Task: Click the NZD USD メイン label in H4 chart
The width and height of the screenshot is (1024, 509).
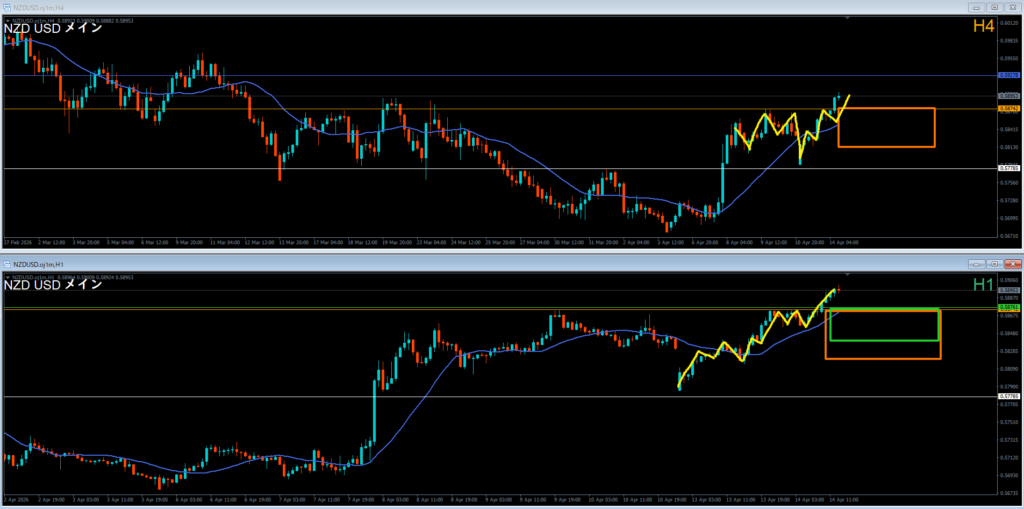Action: click(52, 27)
